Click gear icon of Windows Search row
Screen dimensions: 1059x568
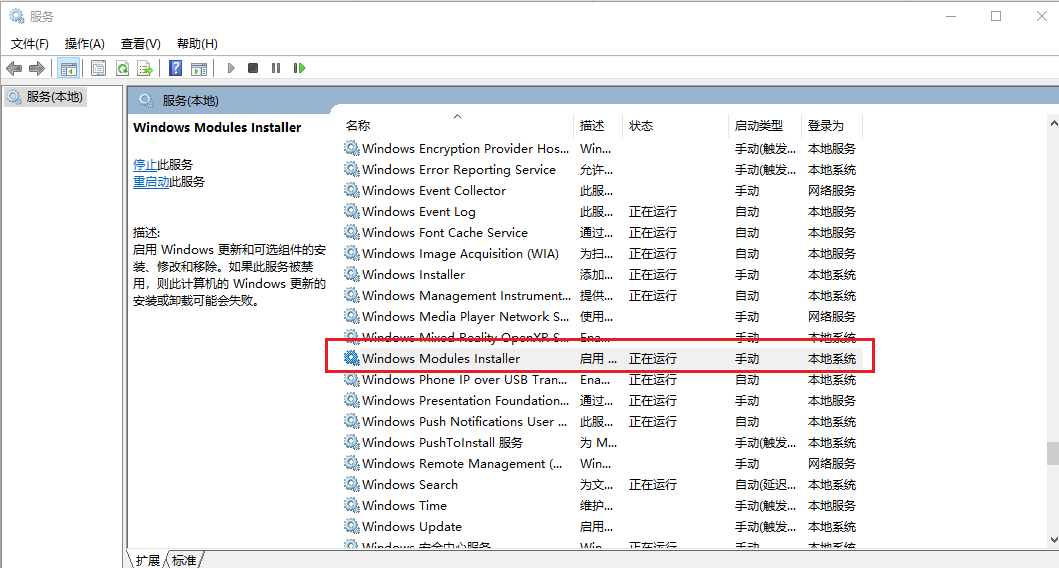coord(352,484)
